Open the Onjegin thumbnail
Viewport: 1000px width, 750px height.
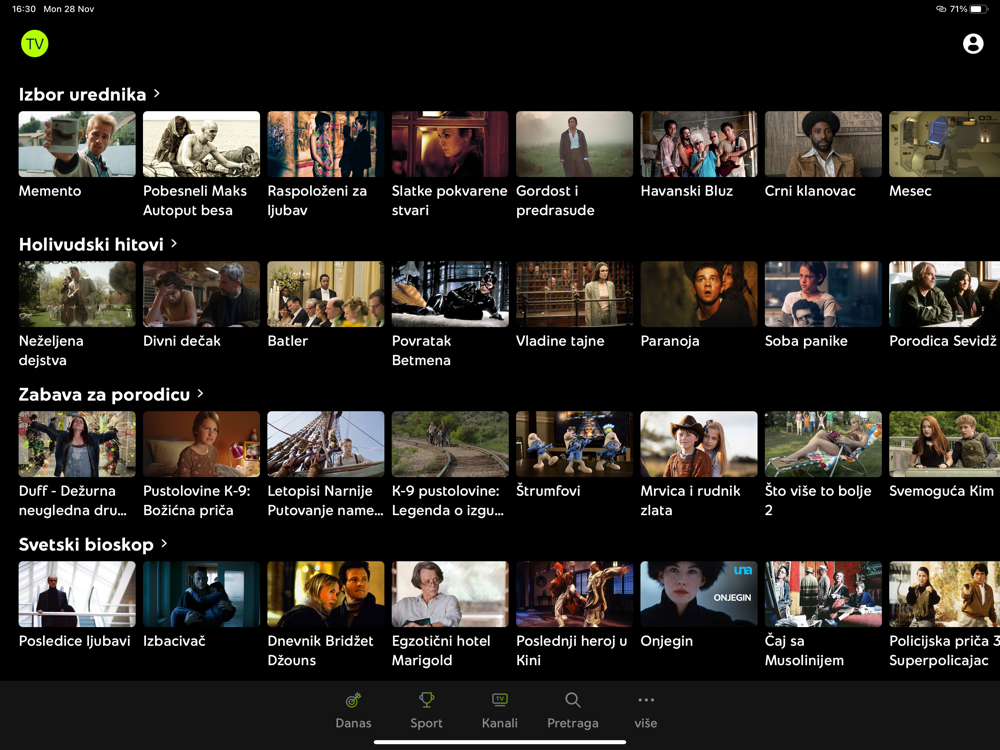click(x=699, y=594)
